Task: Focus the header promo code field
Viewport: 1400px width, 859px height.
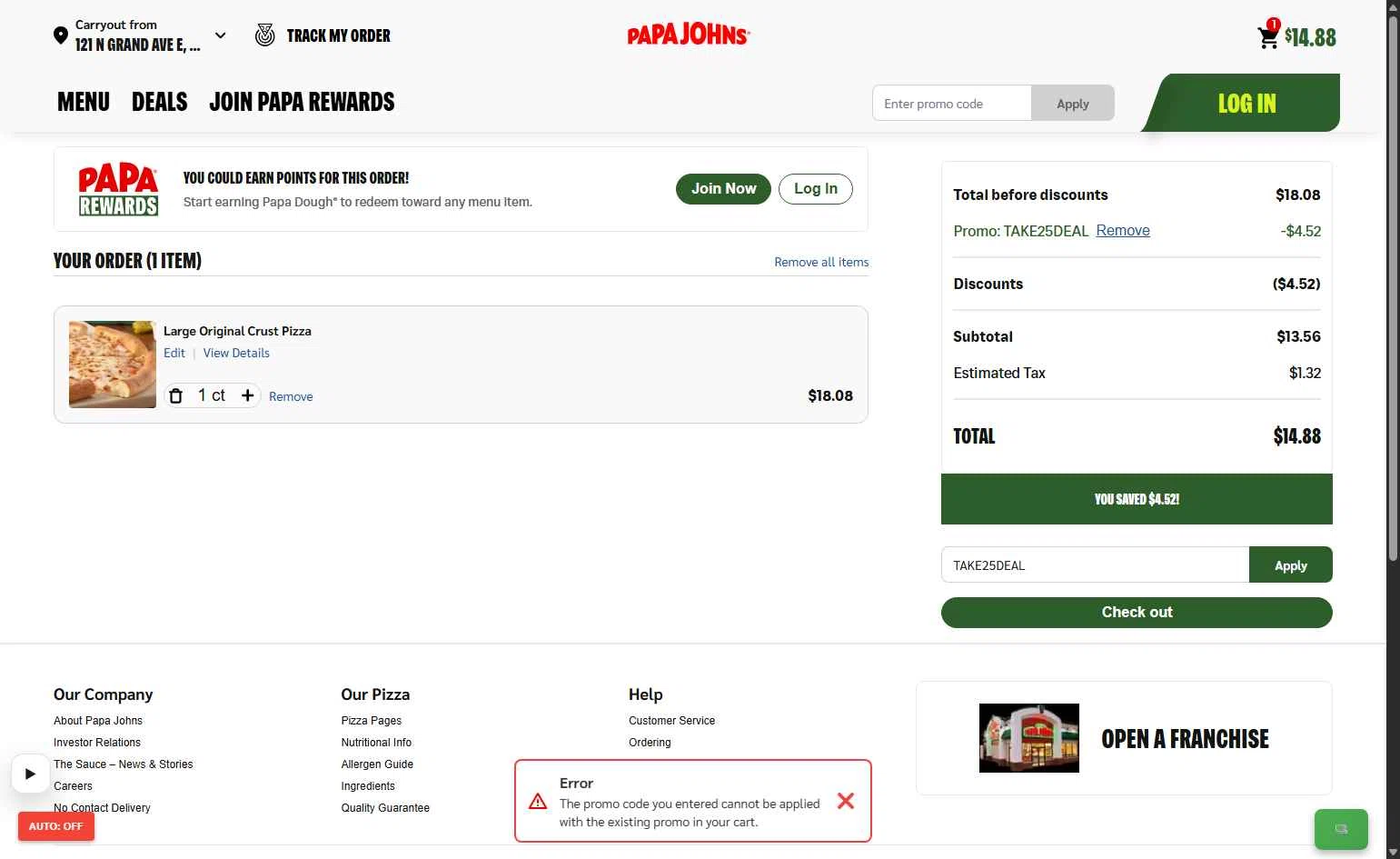Action: pos(952,104)
